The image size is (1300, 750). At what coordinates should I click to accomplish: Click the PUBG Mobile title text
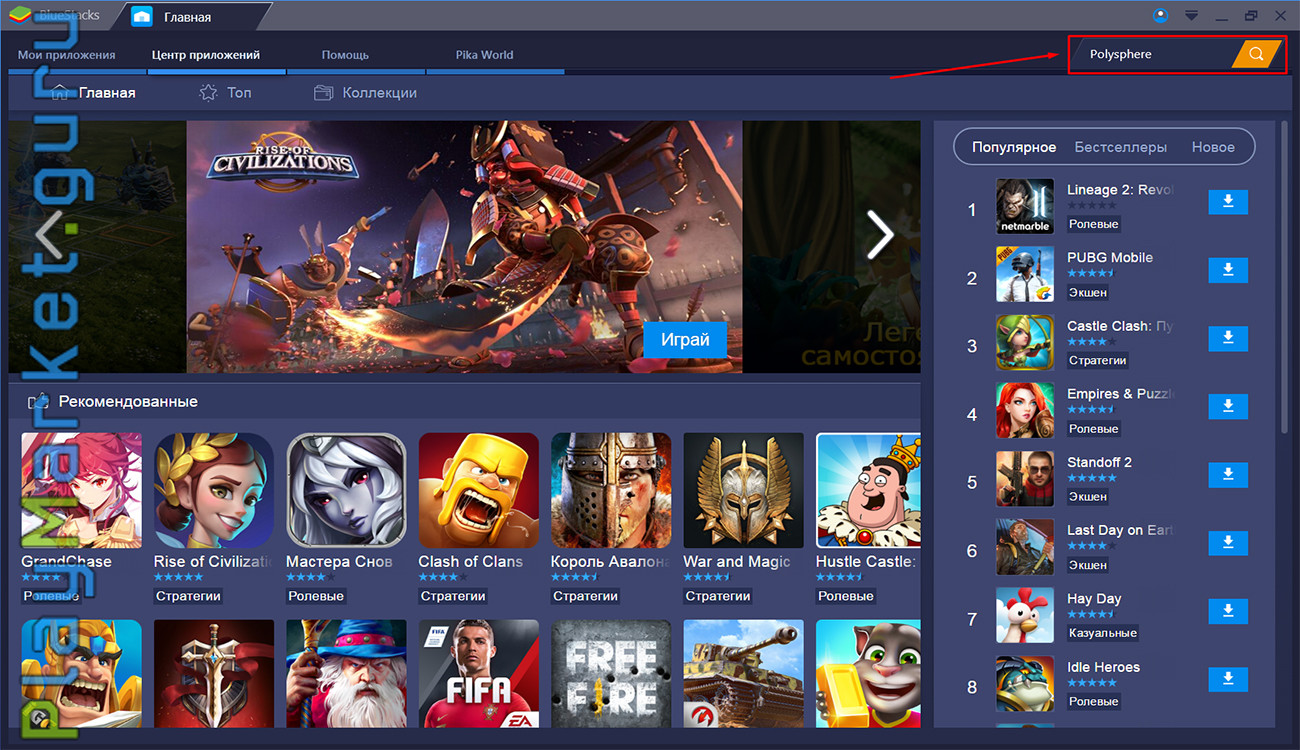[1110, 257]
